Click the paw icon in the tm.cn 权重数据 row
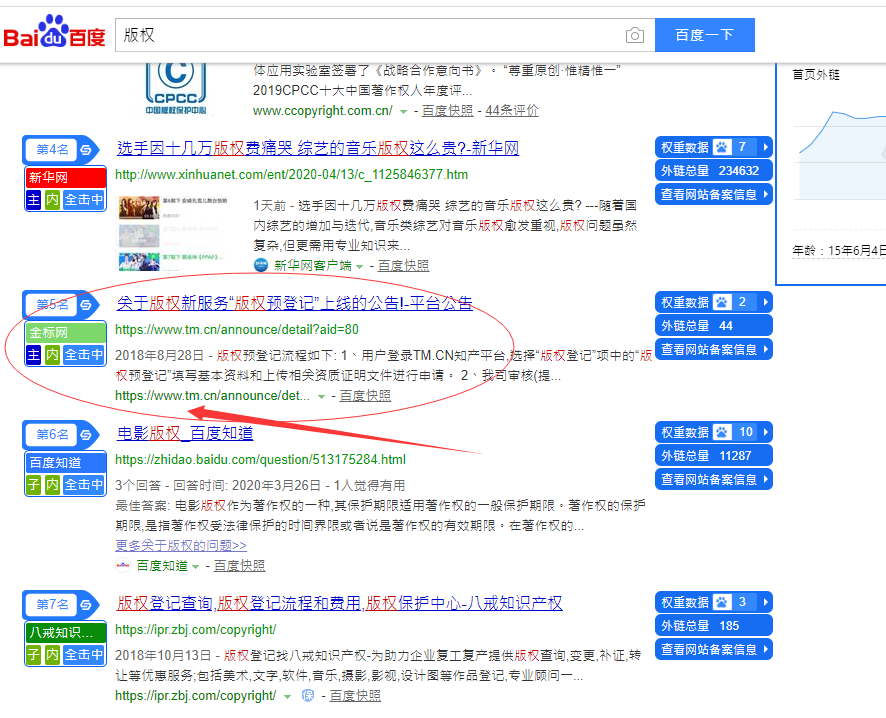Image resolution: width=886 pixels, height=718 pixels. pyautogui.click(x=722, y=302)
